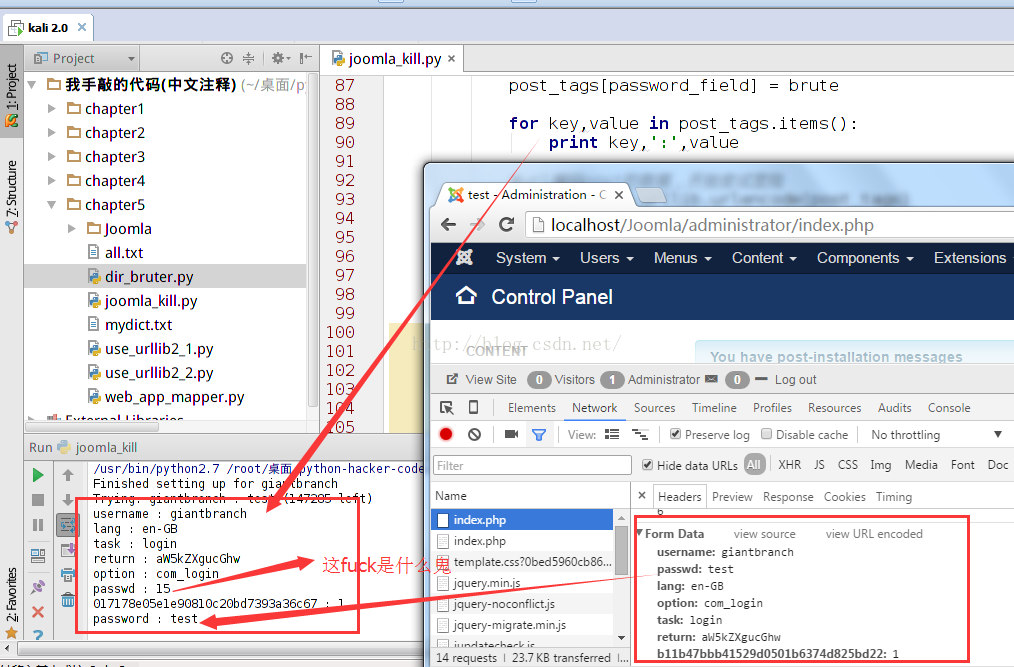Open the Response tab of request details

(x=788, y=497)
